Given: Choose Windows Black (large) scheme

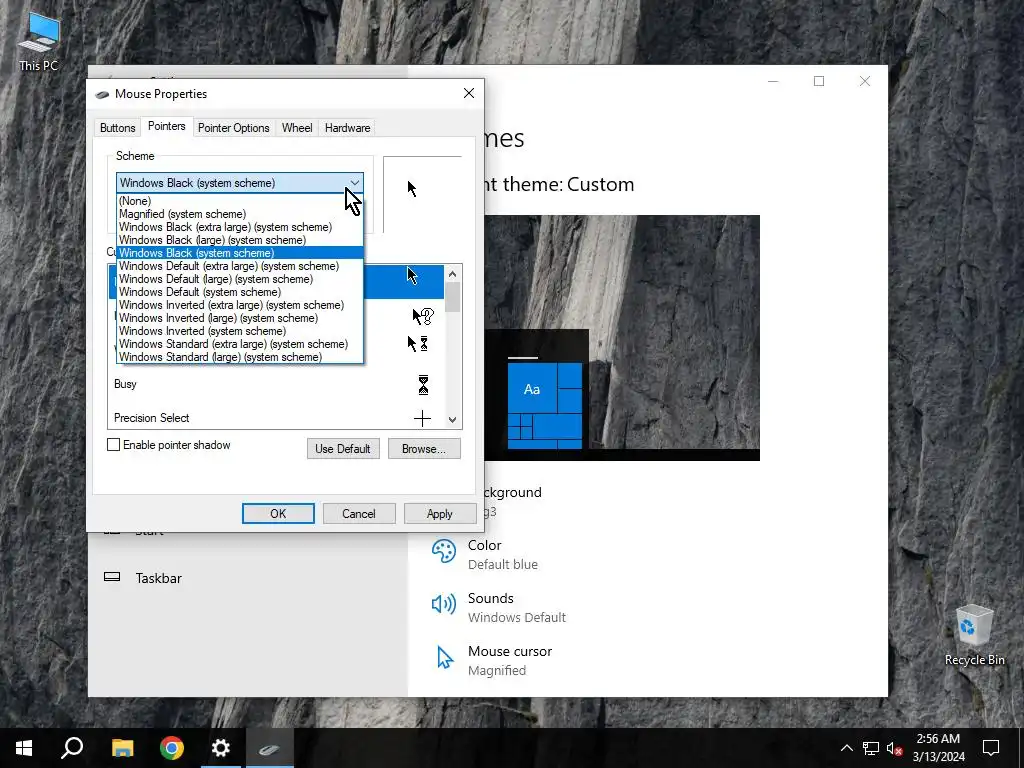Looking at the screenshot, I should (x=240, y=240).
